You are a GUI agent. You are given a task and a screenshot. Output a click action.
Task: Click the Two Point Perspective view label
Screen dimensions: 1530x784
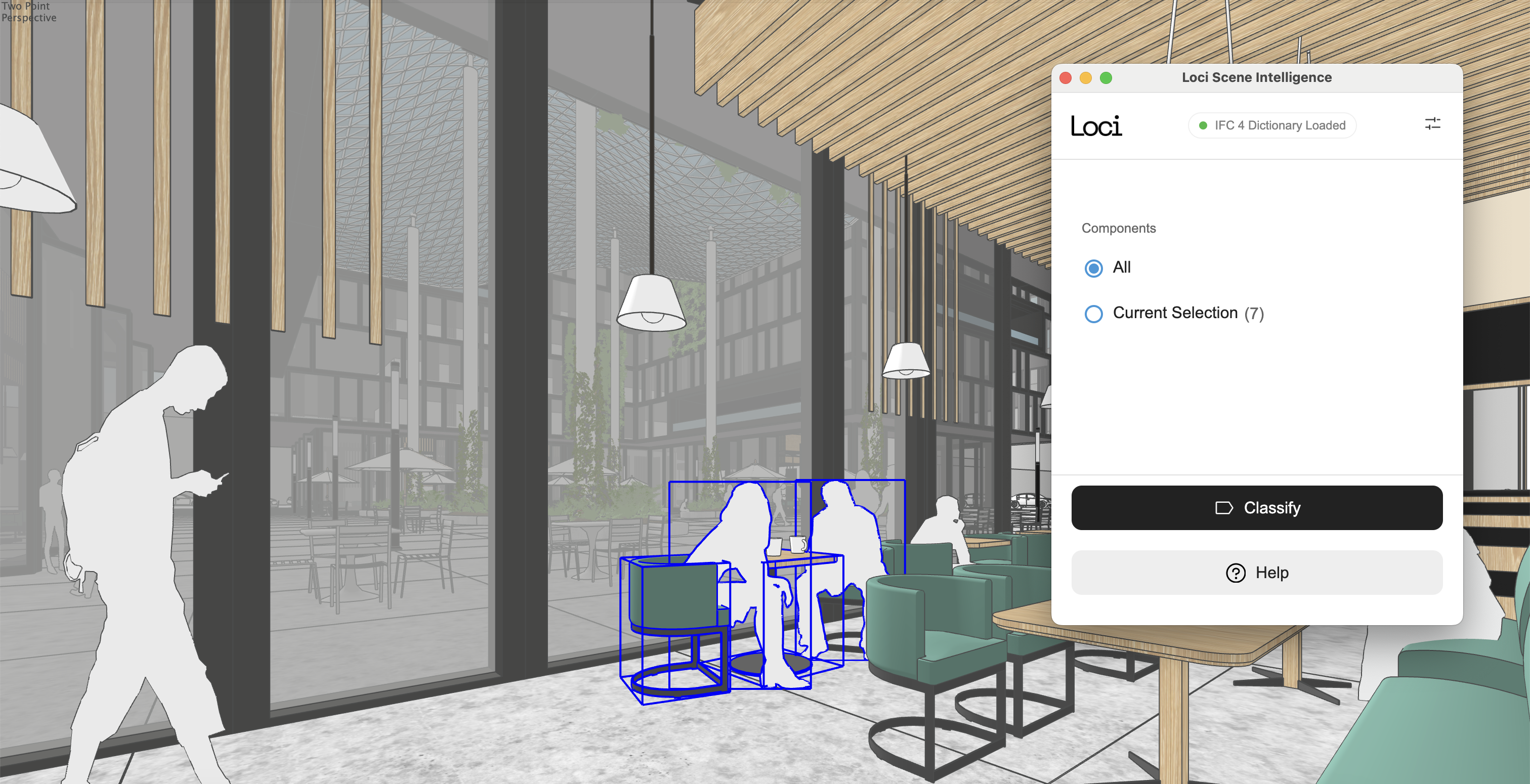(x=28, y=11)
